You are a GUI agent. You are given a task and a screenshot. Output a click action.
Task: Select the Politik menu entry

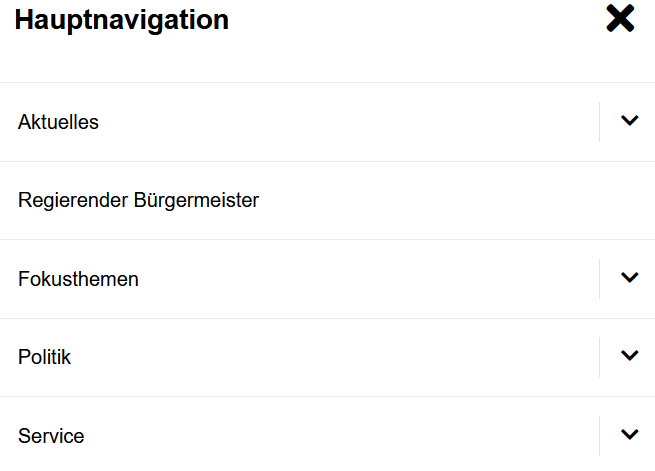[44, 357]
